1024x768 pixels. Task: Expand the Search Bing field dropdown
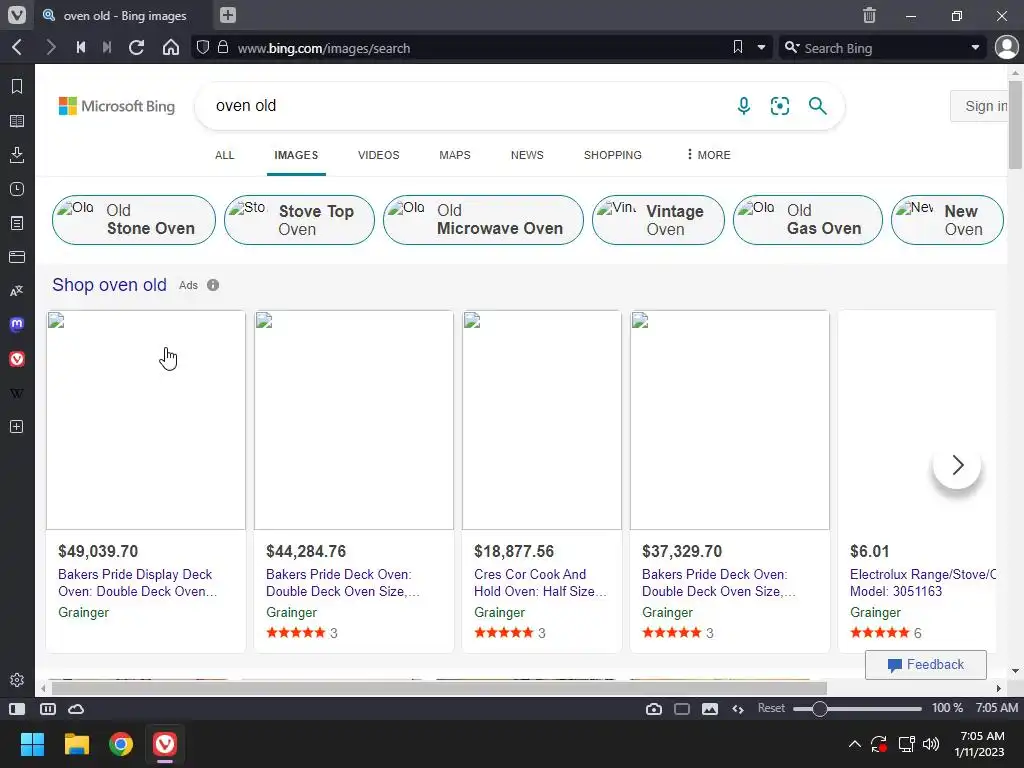(975, 48)
